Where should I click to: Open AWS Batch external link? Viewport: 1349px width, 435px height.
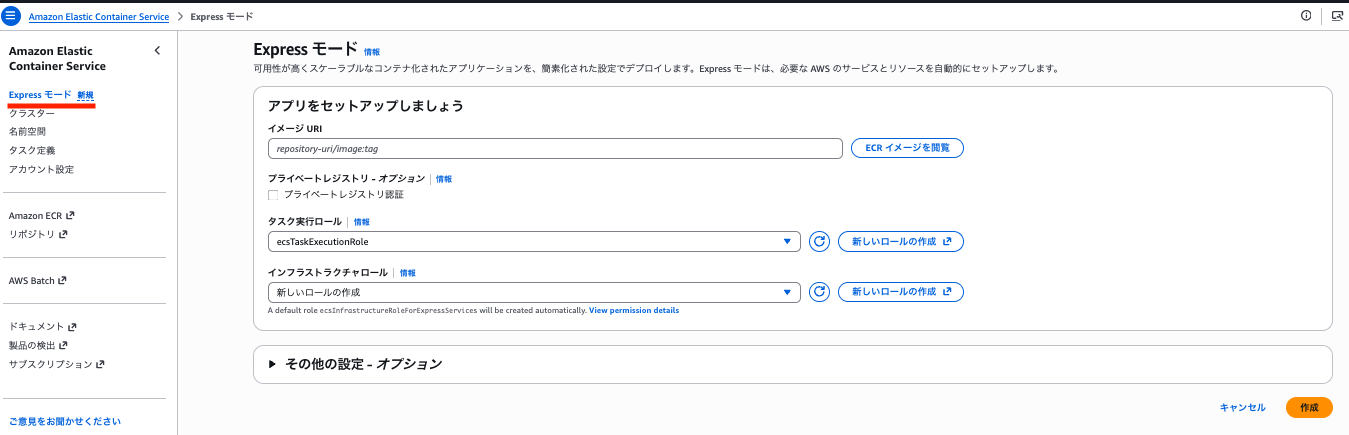(x=37, y=281)
